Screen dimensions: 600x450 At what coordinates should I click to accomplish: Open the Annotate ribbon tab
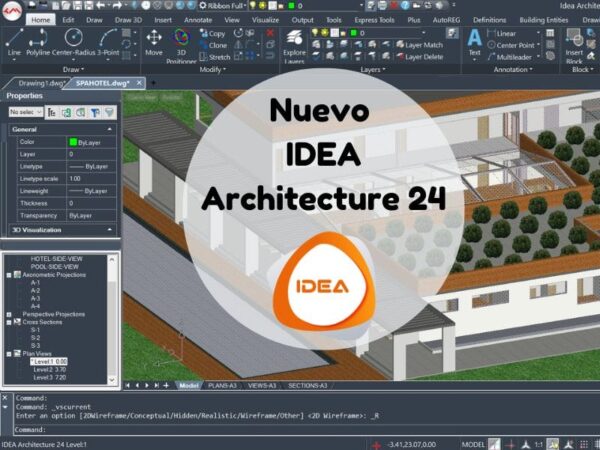click(x=198, y=20)
